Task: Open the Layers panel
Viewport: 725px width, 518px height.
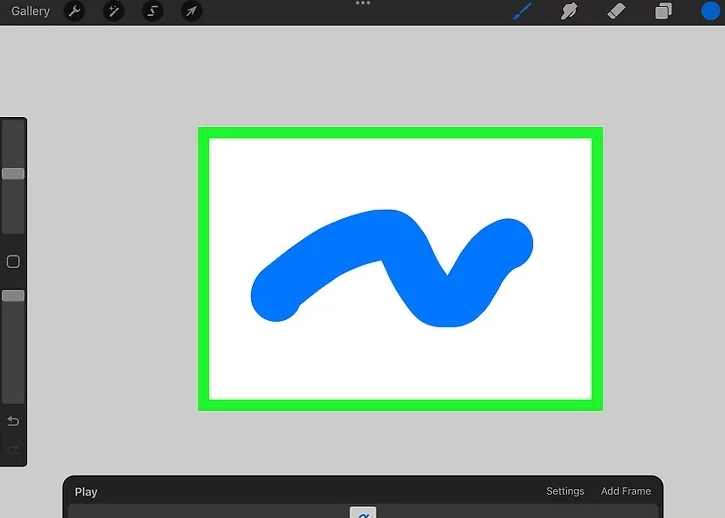Action: pos(663,12)
